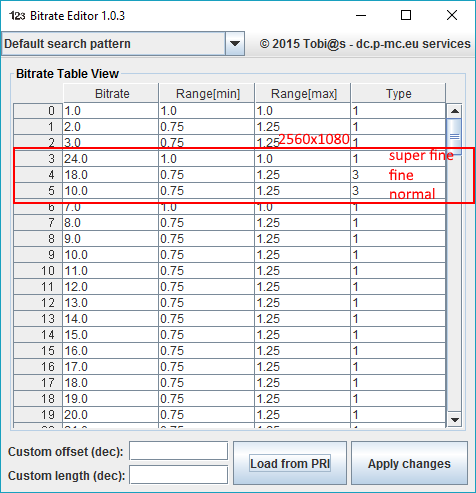Select Type cell in row 8
The height and width of the screenshot is (493, 476).
[x=398, y=239]
